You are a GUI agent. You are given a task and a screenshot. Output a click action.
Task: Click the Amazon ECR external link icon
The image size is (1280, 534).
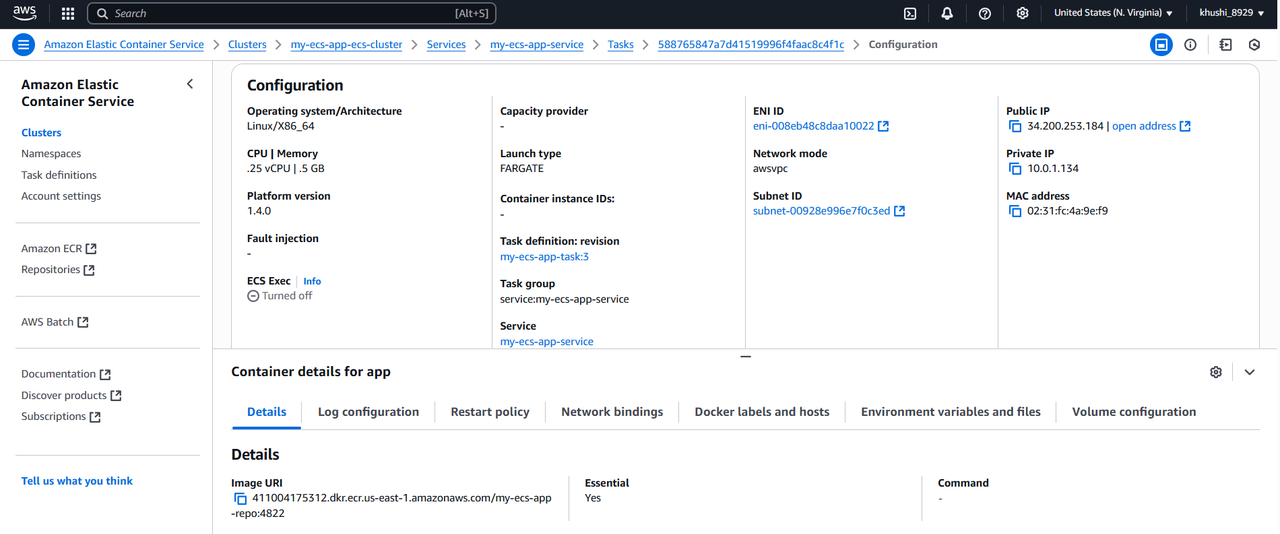tap(91, 249)
